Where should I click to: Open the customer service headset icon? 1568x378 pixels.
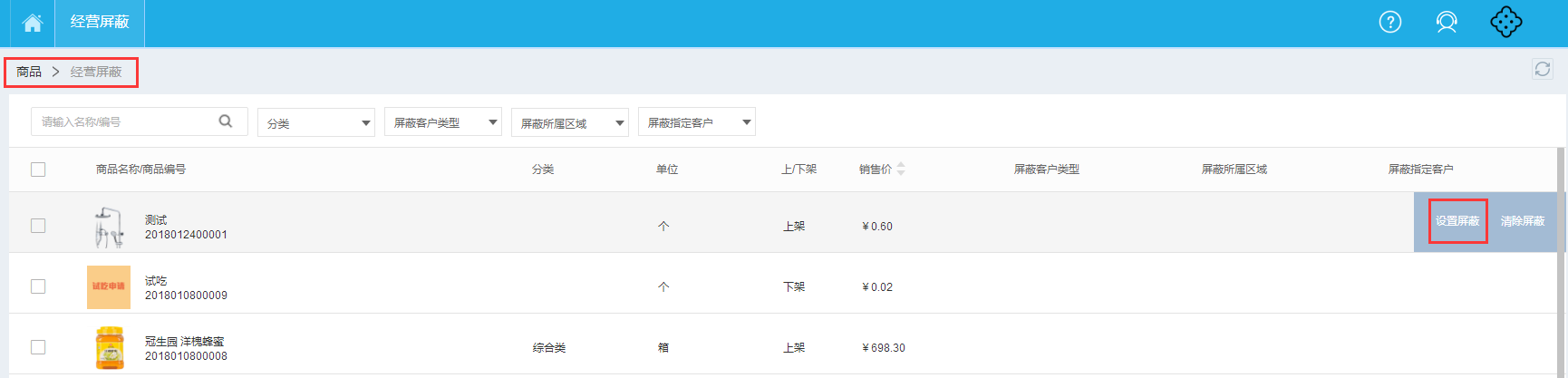[1447, 22]
